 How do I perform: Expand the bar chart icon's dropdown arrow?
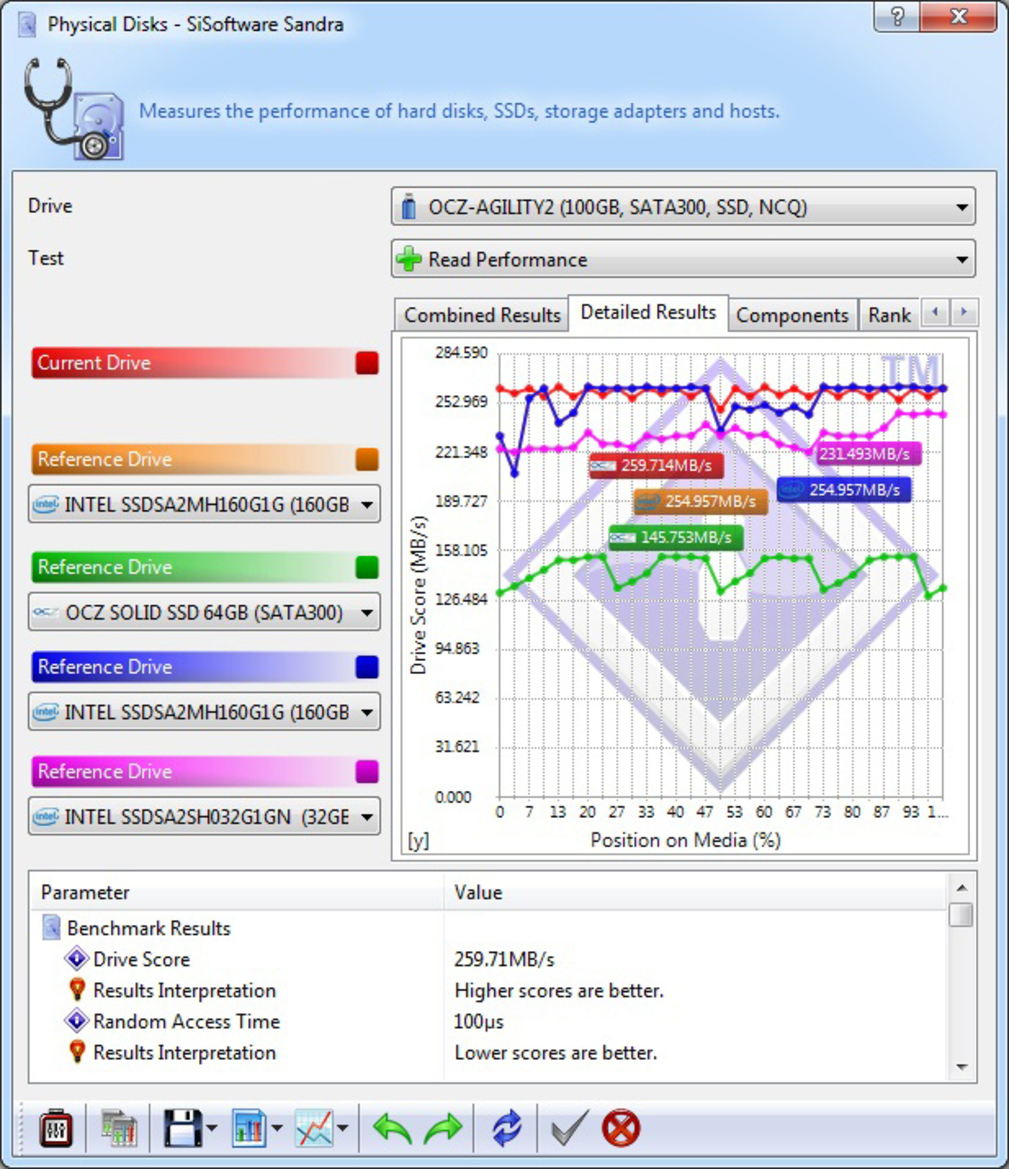[277, 1128]
